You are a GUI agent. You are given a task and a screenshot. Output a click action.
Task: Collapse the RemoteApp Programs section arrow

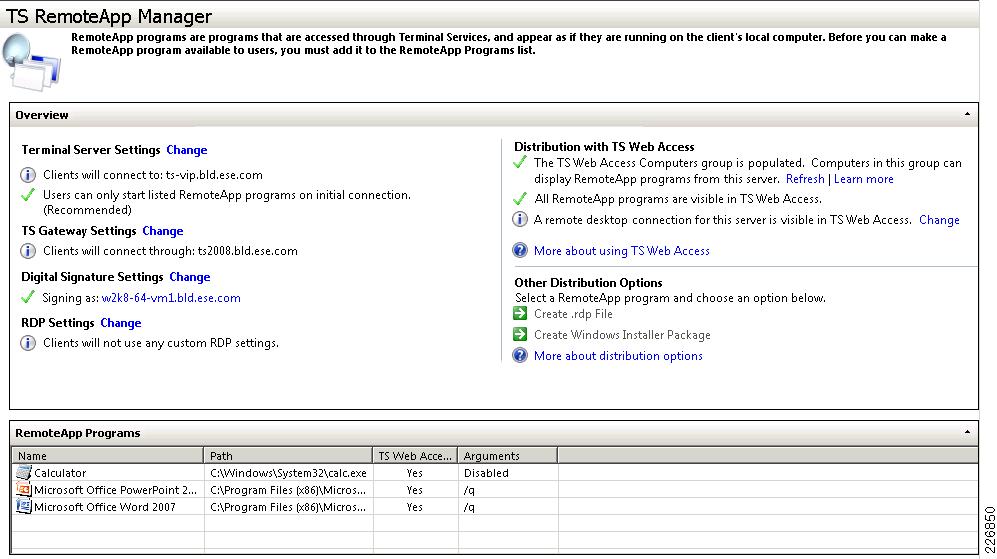point(967,432)
